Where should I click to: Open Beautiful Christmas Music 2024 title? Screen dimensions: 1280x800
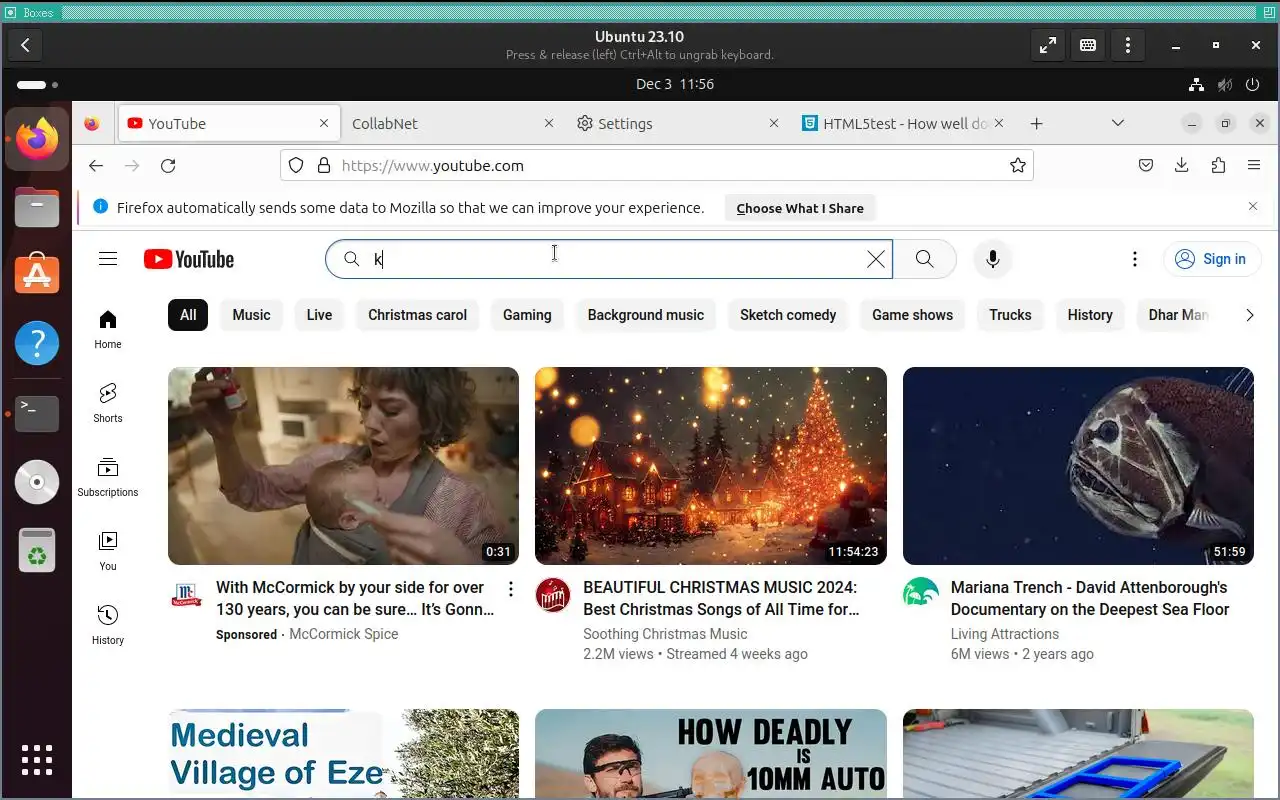(721, 598)
